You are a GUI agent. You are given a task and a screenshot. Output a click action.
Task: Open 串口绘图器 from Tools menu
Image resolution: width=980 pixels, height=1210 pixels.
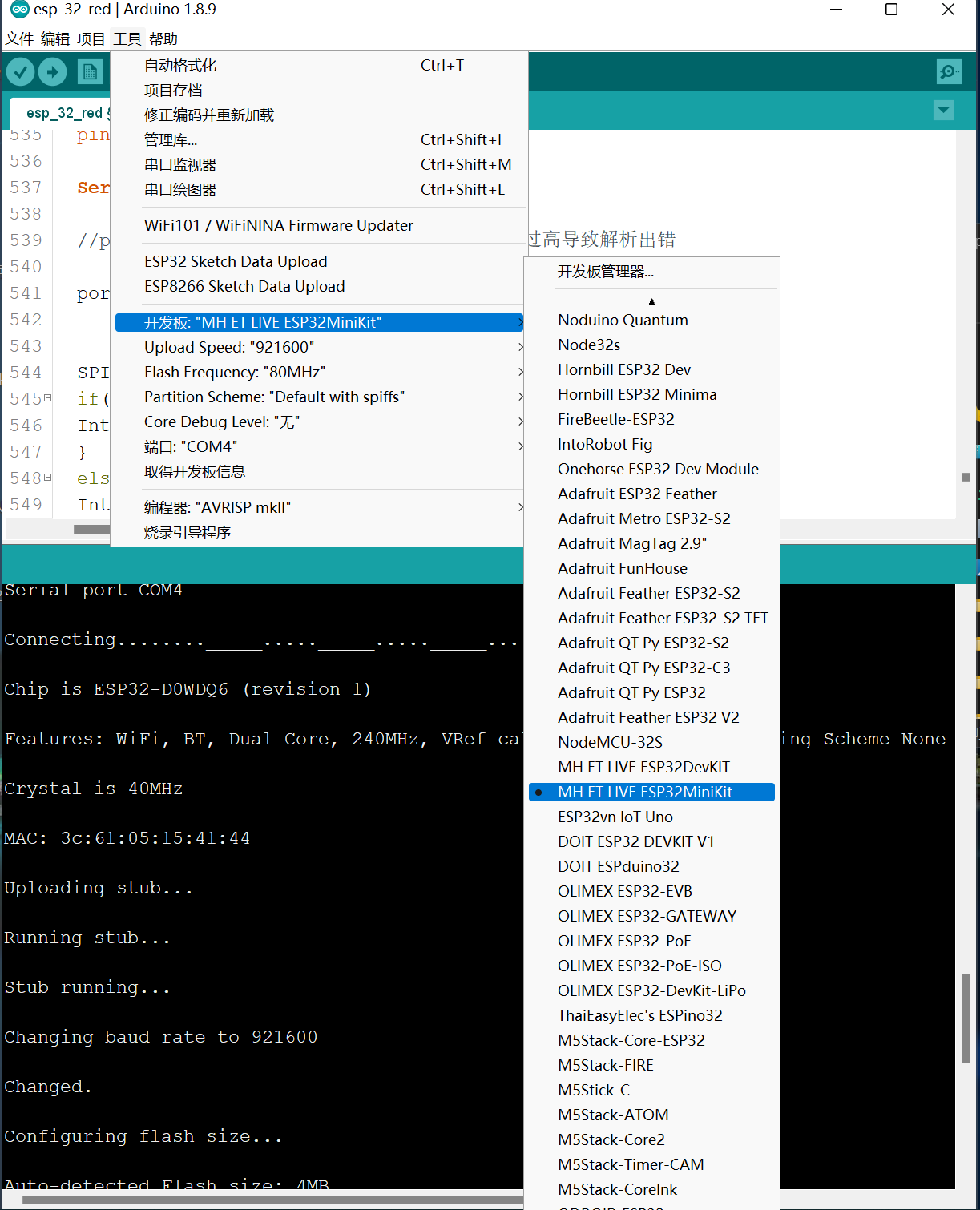click(319, 190)
